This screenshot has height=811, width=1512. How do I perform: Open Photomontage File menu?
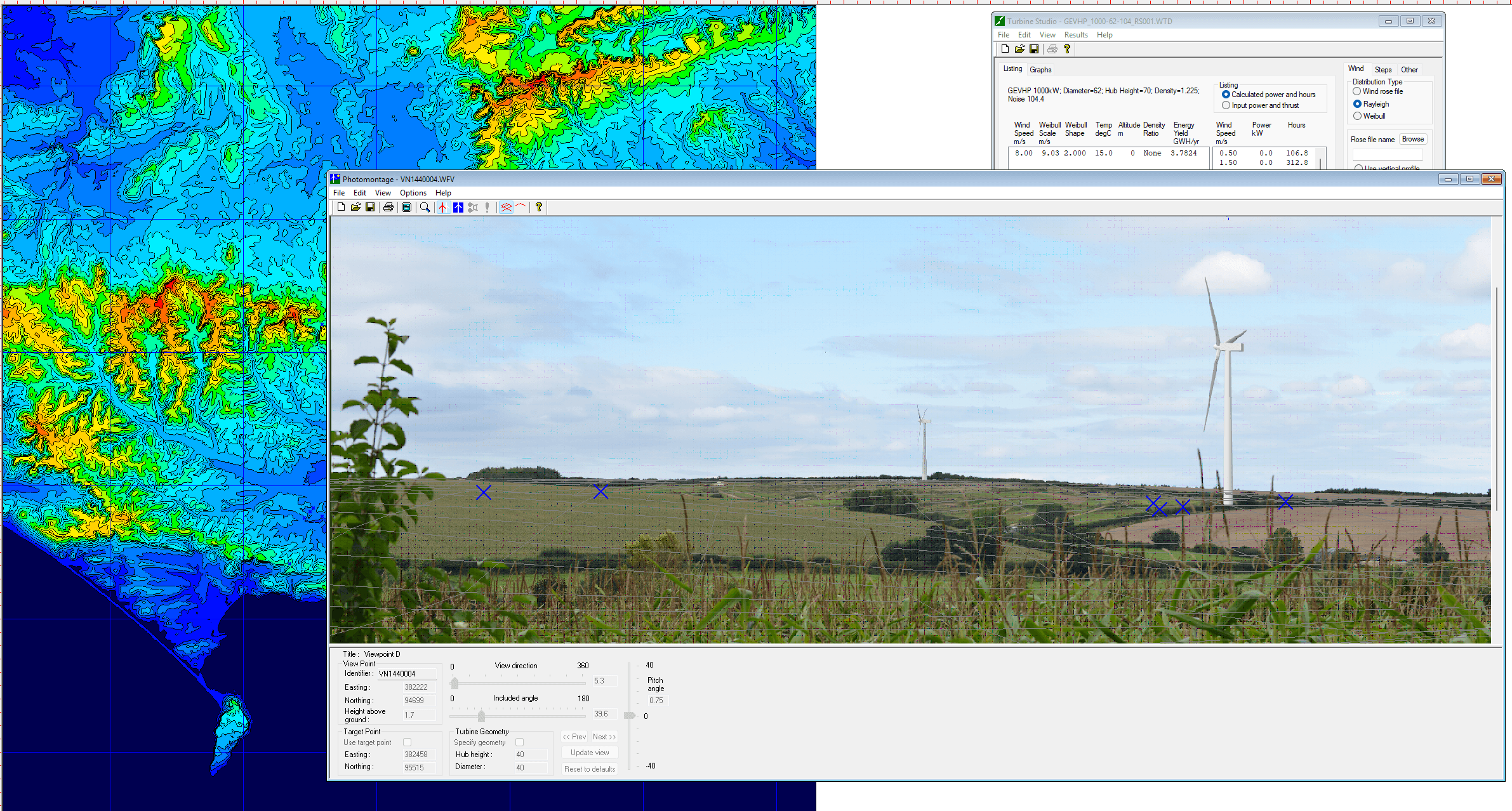point(339,193)
